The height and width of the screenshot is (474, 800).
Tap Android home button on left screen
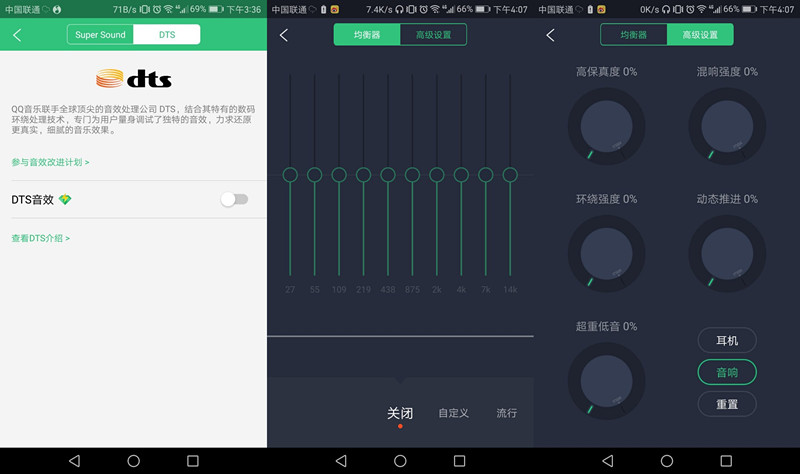(134, 461)
